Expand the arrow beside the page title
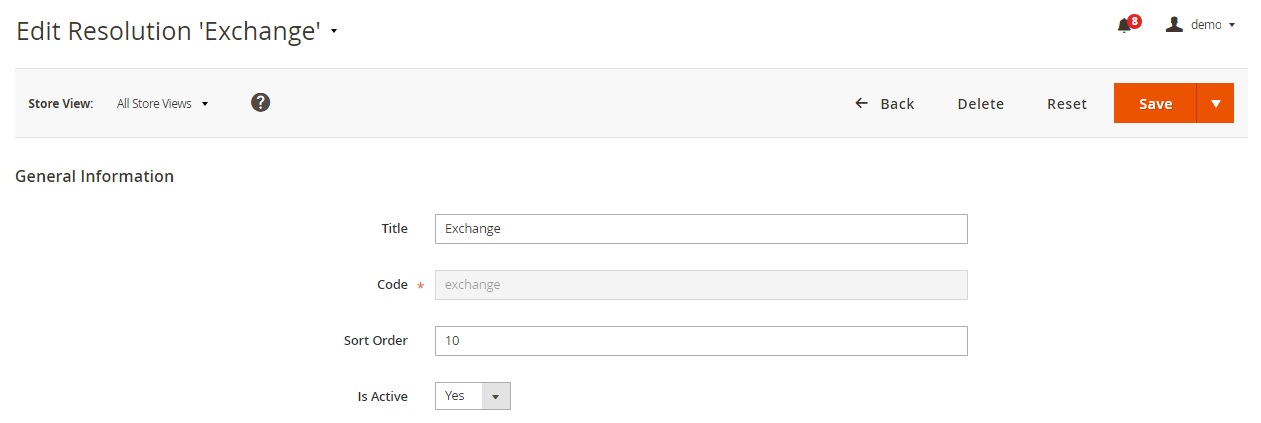This screenshot has width=1261, height=423. coord(334,32)
